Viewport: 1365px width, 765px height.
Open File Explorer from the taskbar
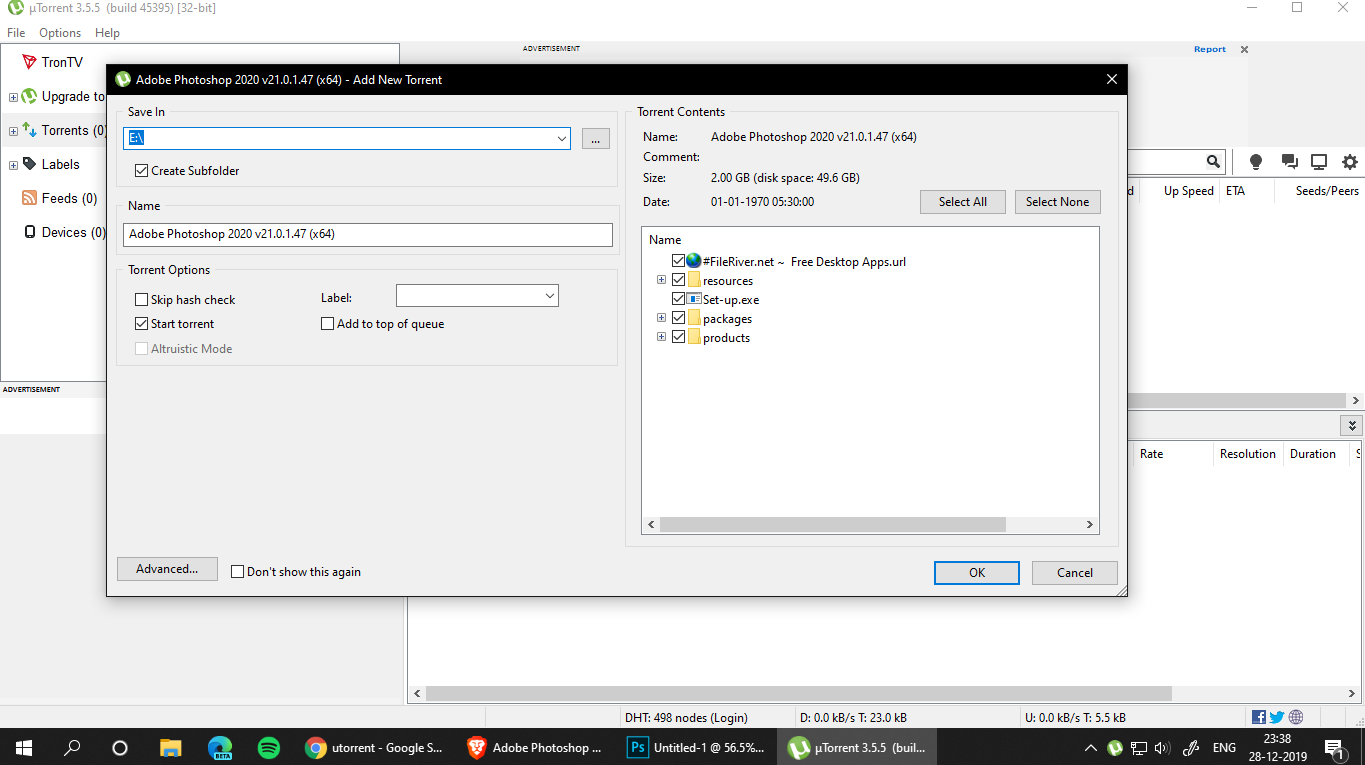pyautogui.click(x=171, y=747)
